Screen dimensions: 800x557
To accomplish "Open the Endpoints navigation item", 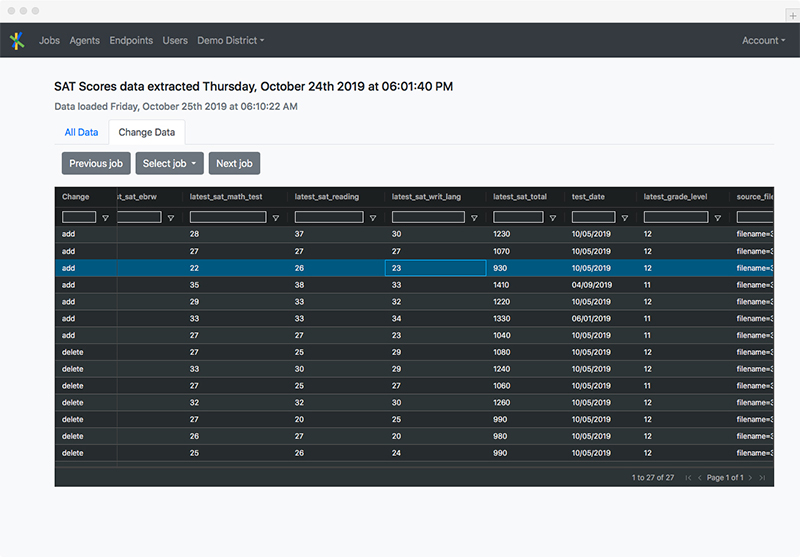I will pyautogui.click(x=131, y=41).
